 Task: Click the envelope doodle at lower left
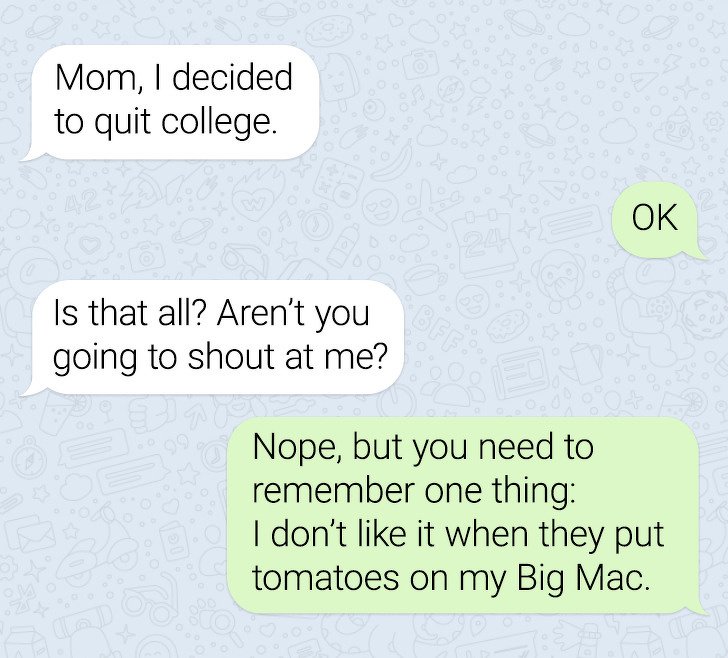pos(36,535)
